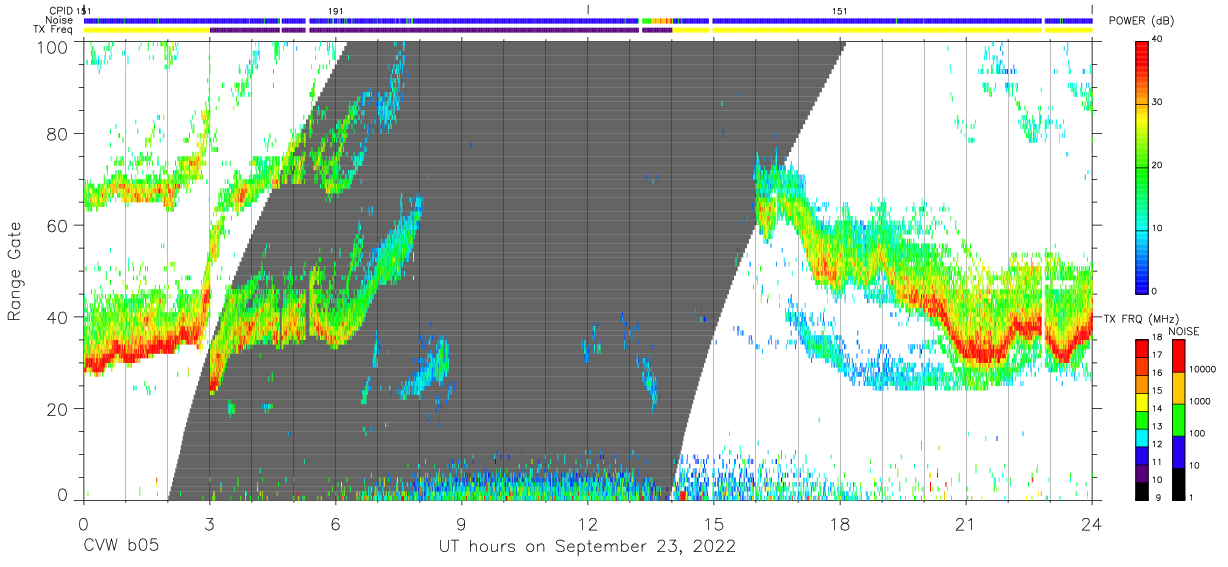The height and width of the screenshot is (567, 1228).
Task: Click 'UT hours on September 23, 2022' axis title
Action: click(587, 547)
